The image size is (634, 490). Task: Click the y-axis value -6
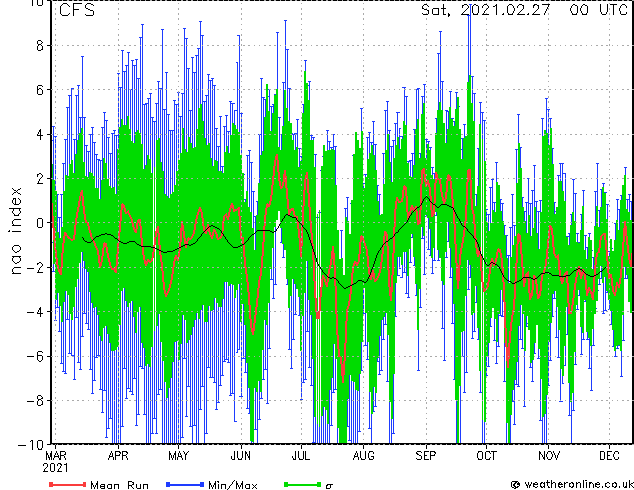(x=35, y=356)
